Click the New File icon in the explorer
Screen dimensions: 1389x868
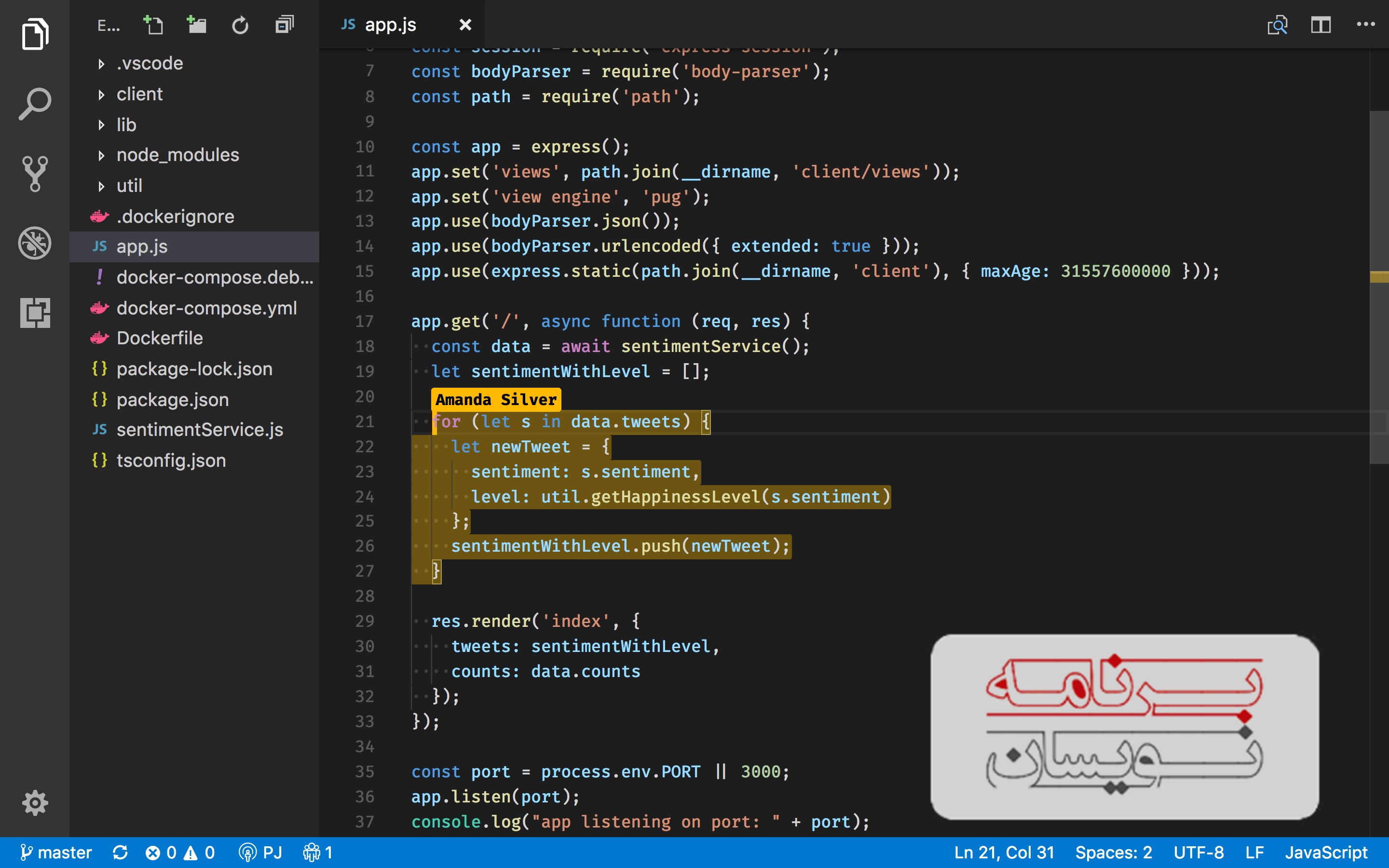153,25
